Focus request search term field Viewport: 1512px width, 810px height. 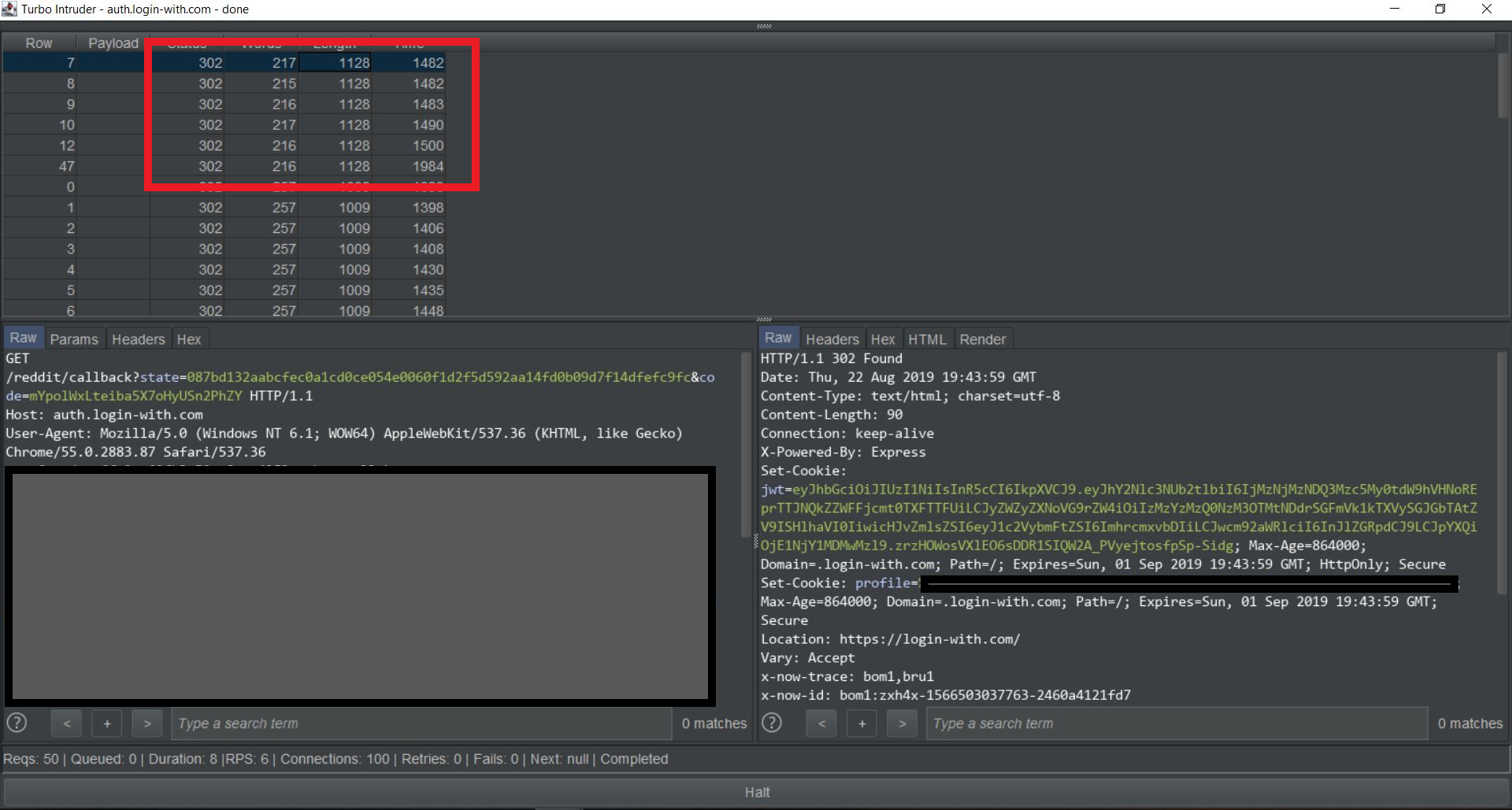[421, 723]
